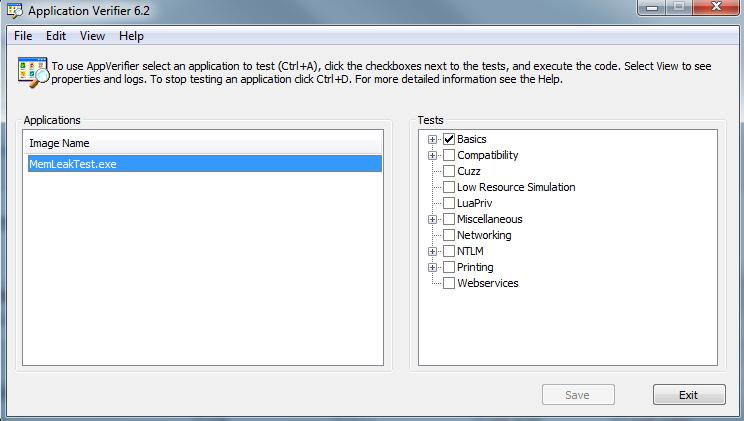Open the Help menu
The image size is (744, 421).
pyautogui.click(x=131, y=36)
